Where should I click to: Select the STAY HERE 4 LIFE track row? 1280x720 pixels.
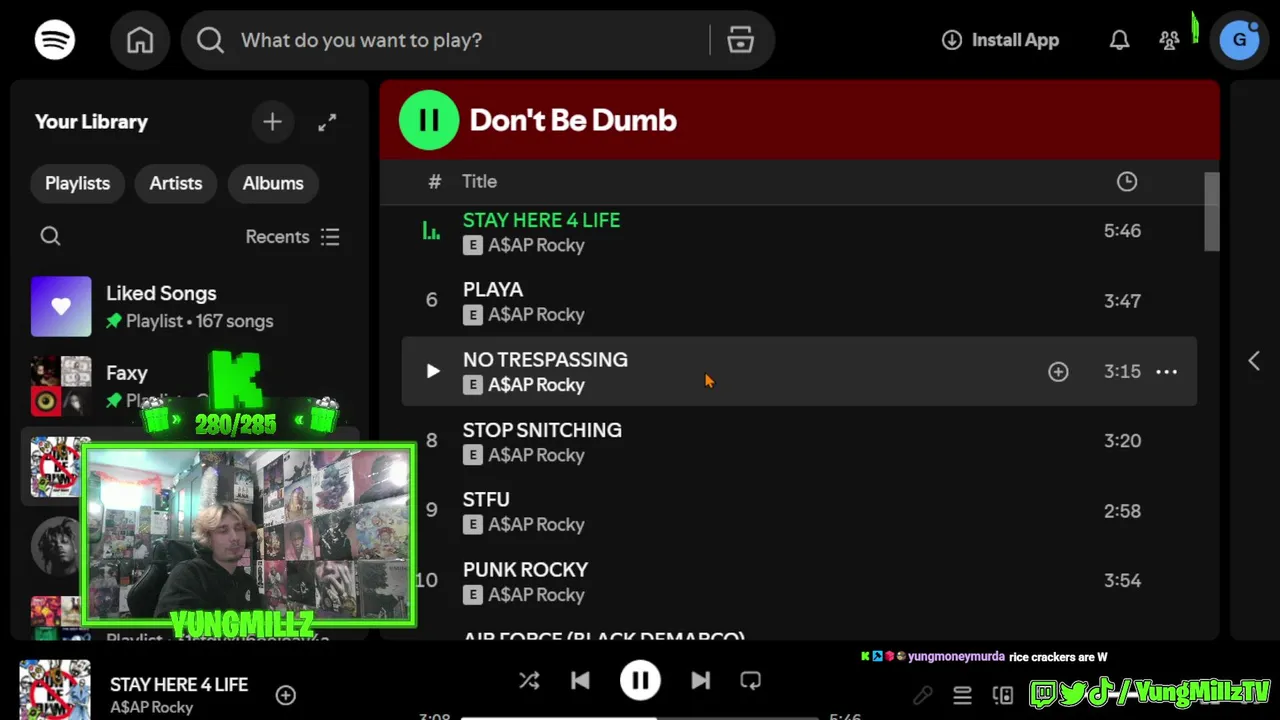pyautogui.click(x=799, y=231)
